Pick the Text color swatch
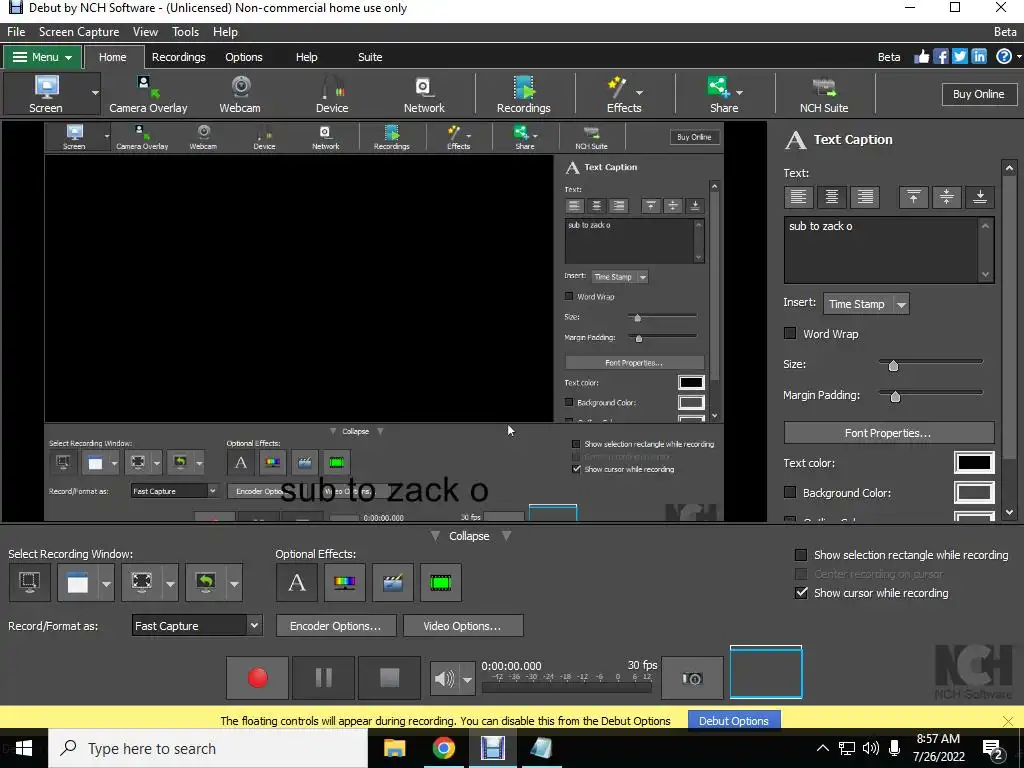 (974, 462)
